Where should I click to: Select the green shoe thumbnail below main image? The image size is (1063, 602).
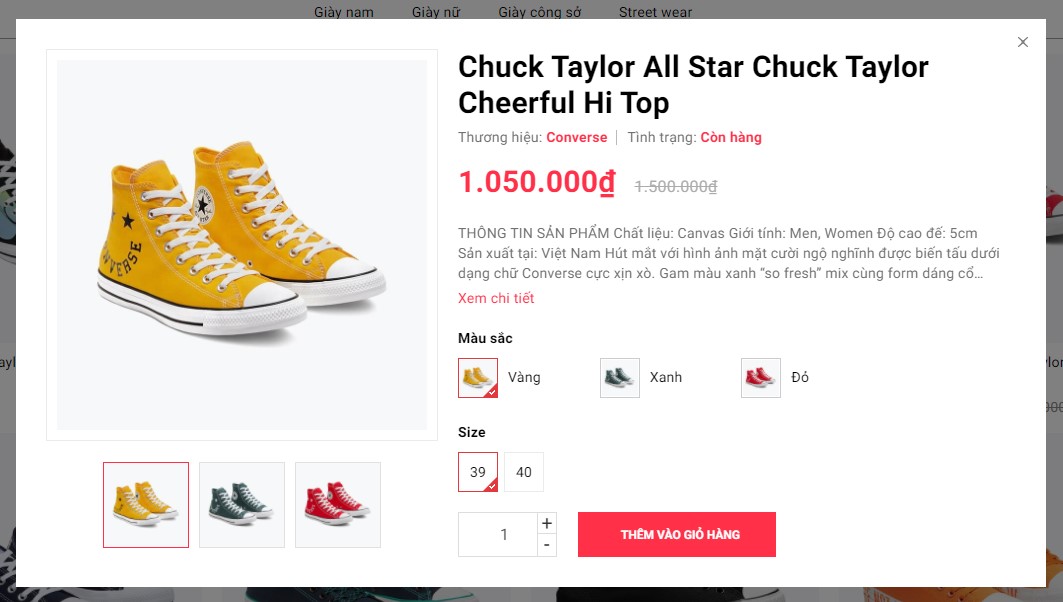[242, 505]
